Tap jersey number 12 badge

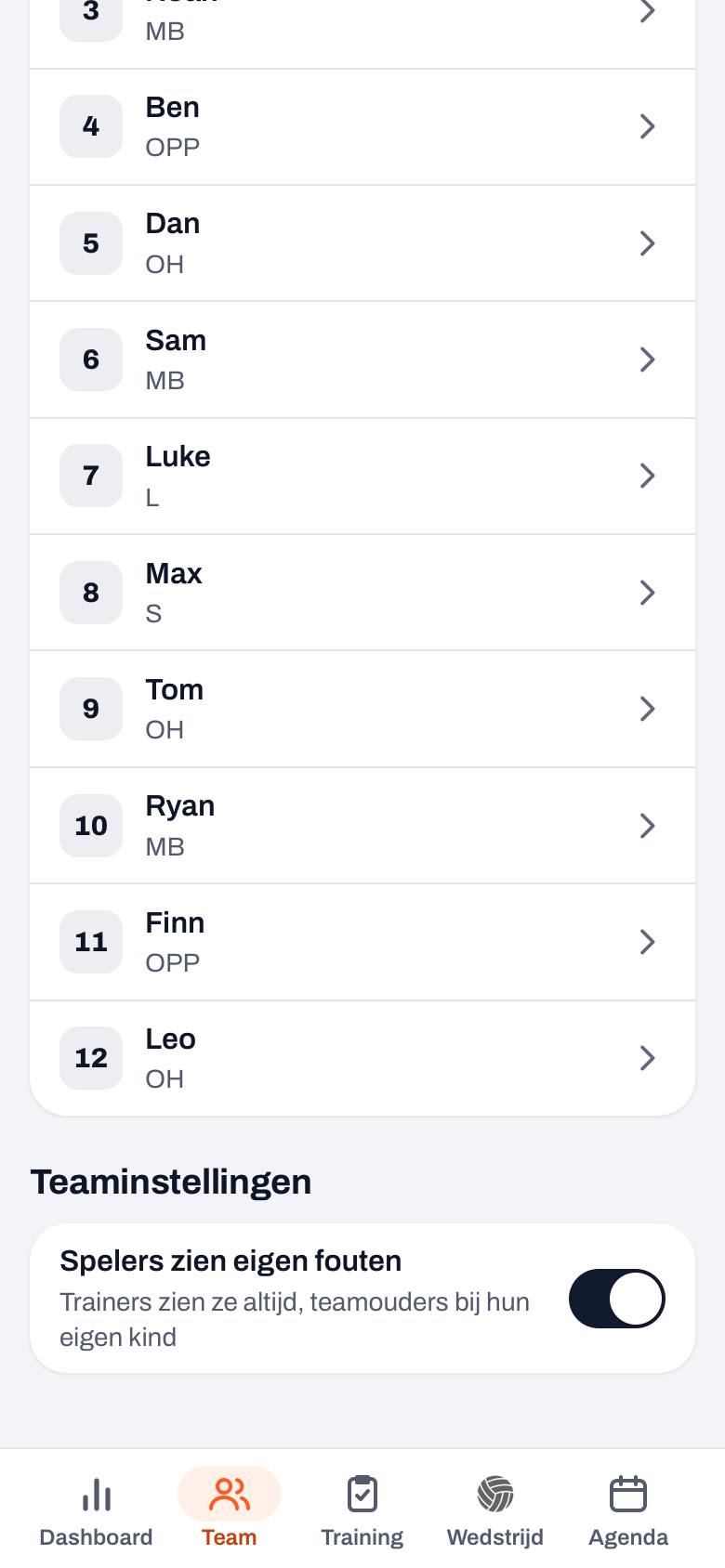tap(91, 1058)
